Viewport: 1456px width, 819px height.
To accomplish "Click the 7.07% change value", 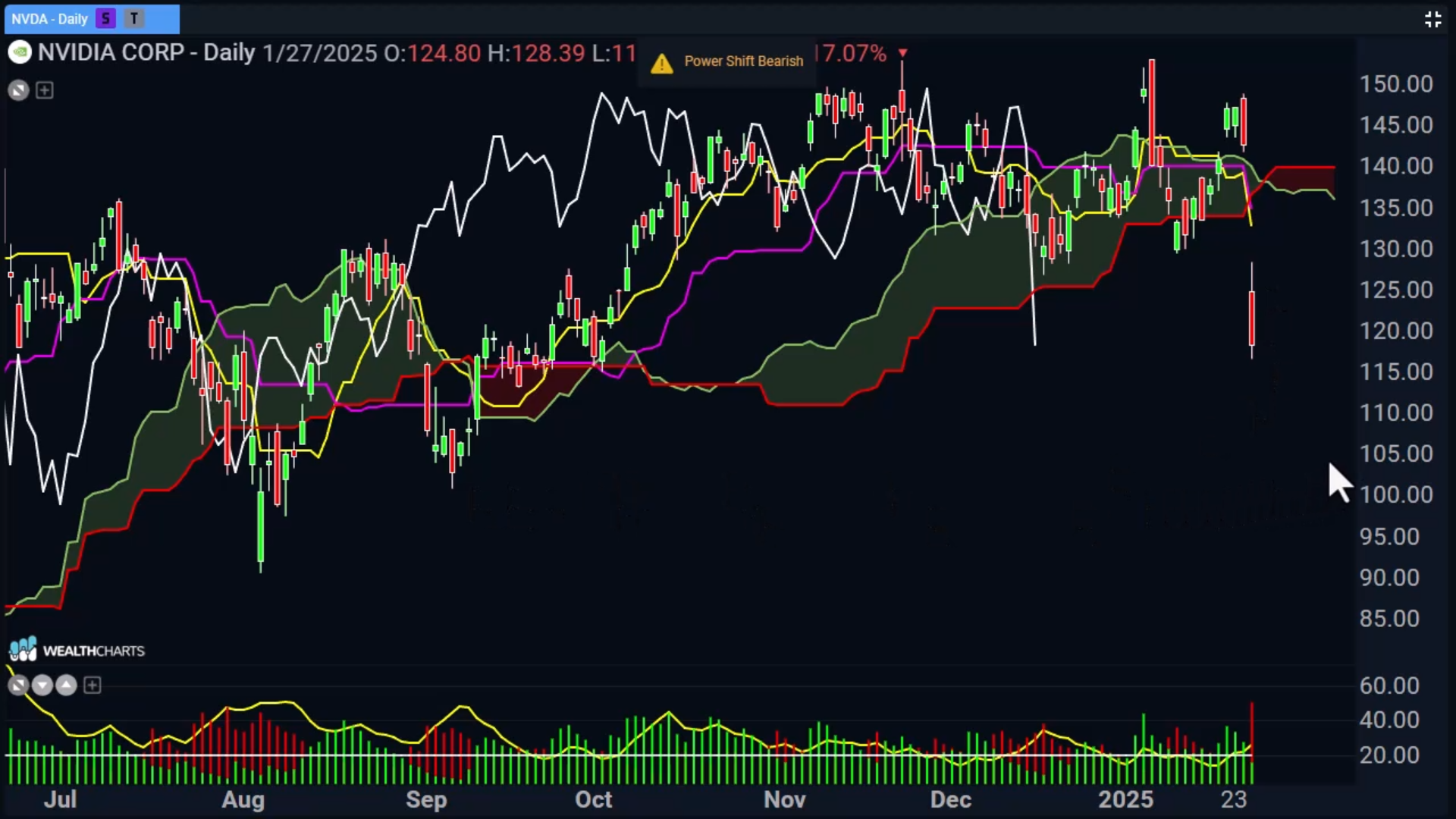I will point(852,53).
